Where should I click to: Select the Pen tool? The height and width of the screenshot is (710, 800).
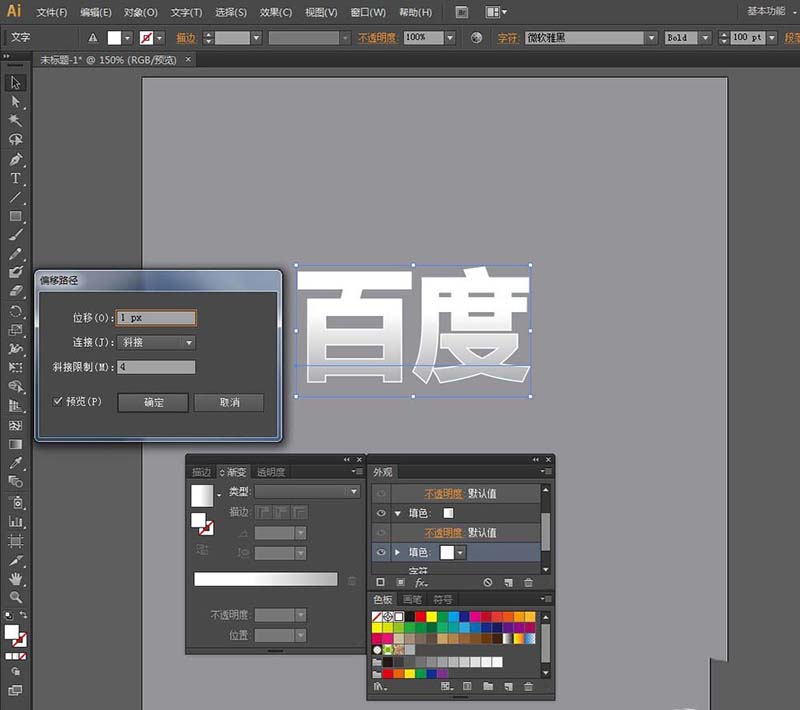(15, 159)
